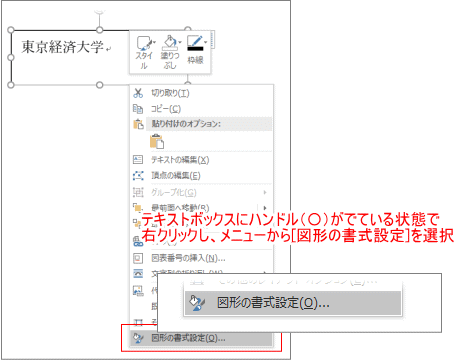457x363 pixels.
Task: Select 図形の書式設定(O)... at menu bottom
Action: pos(202,338)
